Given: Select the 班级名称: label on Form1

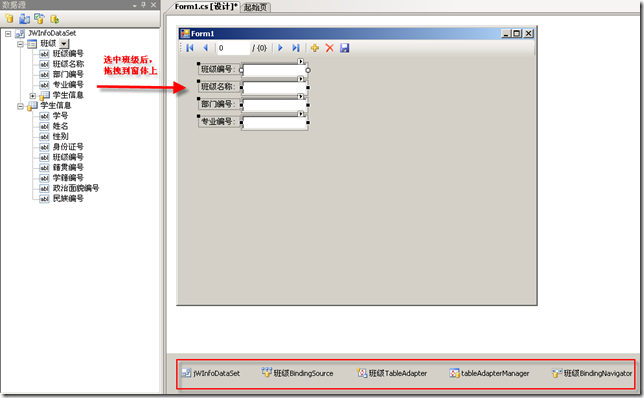Looking at the screenshot, I should pyautogui.click(x=219, y=87).
